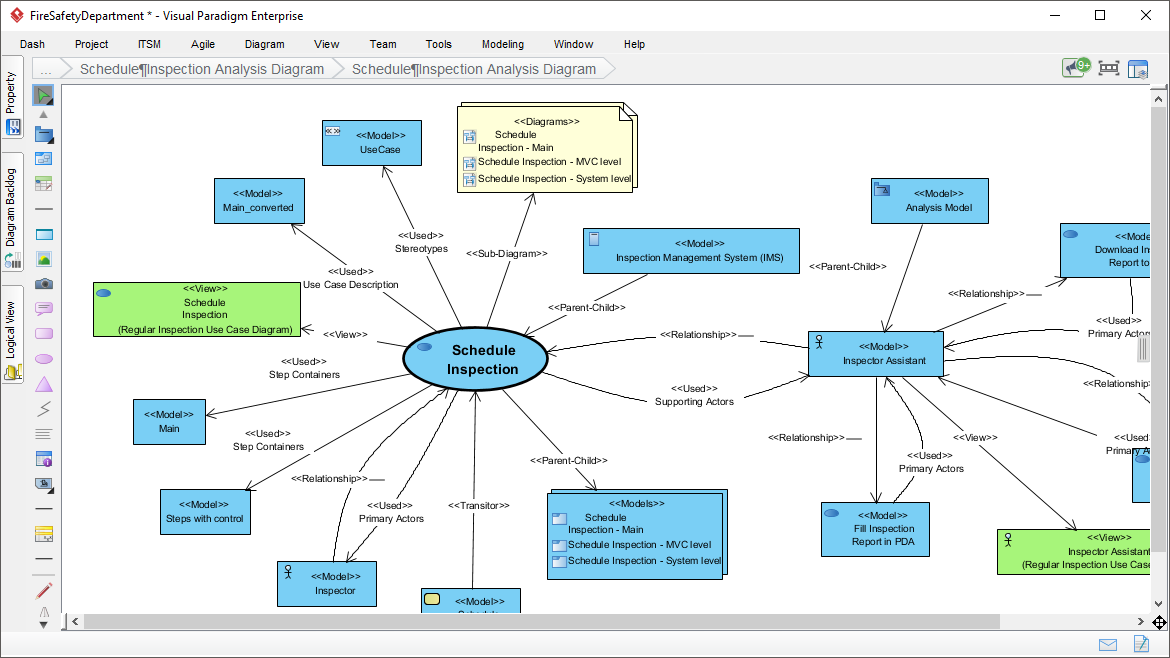1170x658 pixels.
Task: Pick the red pencil freehand tool
Action: [44, 591]
